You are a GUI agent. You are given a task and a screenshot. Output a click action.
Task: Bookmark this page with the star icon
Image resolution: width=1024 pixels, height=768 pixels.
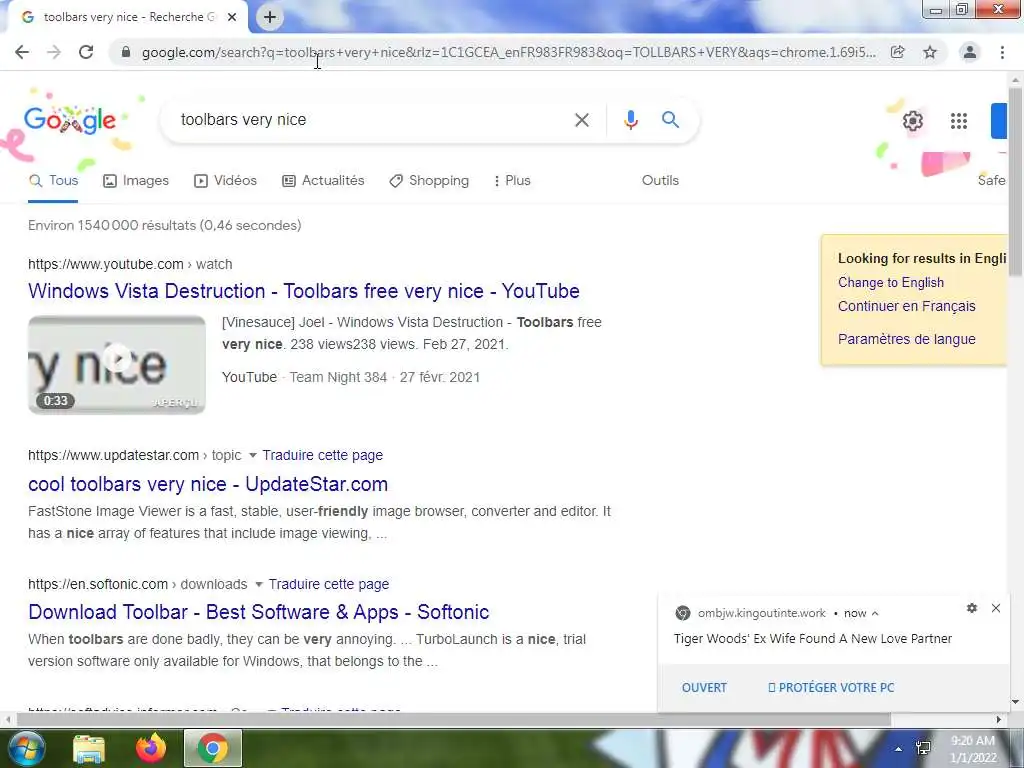coord(930,52)
